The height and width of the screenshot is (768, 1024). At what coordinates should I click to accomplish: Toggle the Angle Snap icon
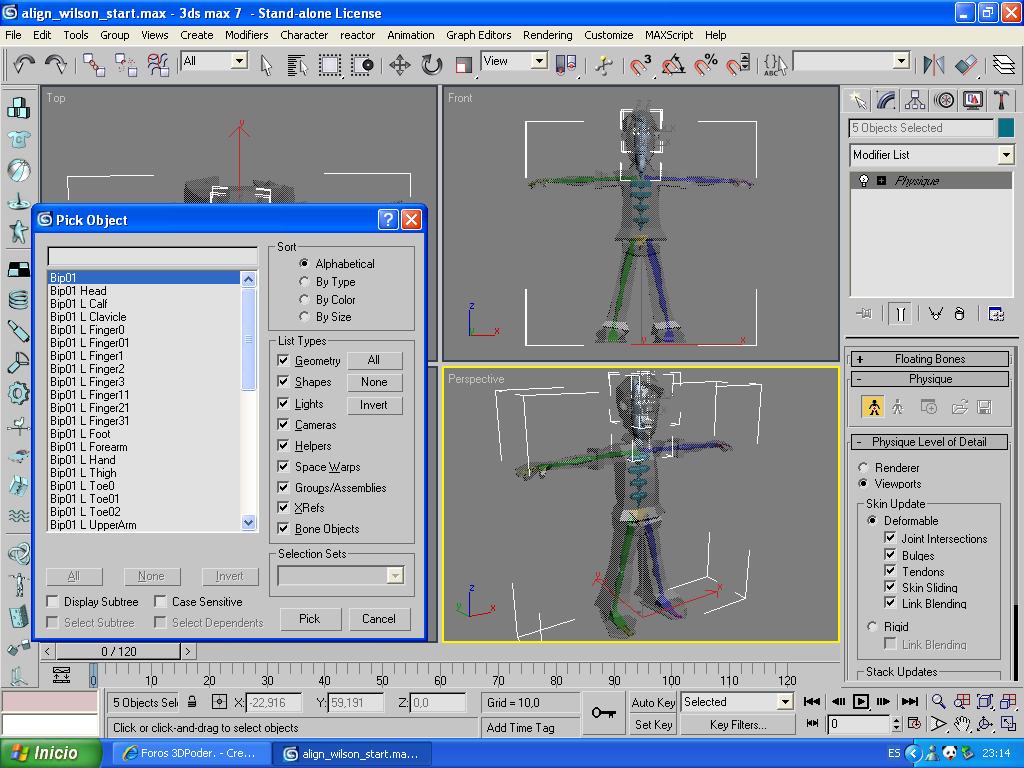click(673, 65)
